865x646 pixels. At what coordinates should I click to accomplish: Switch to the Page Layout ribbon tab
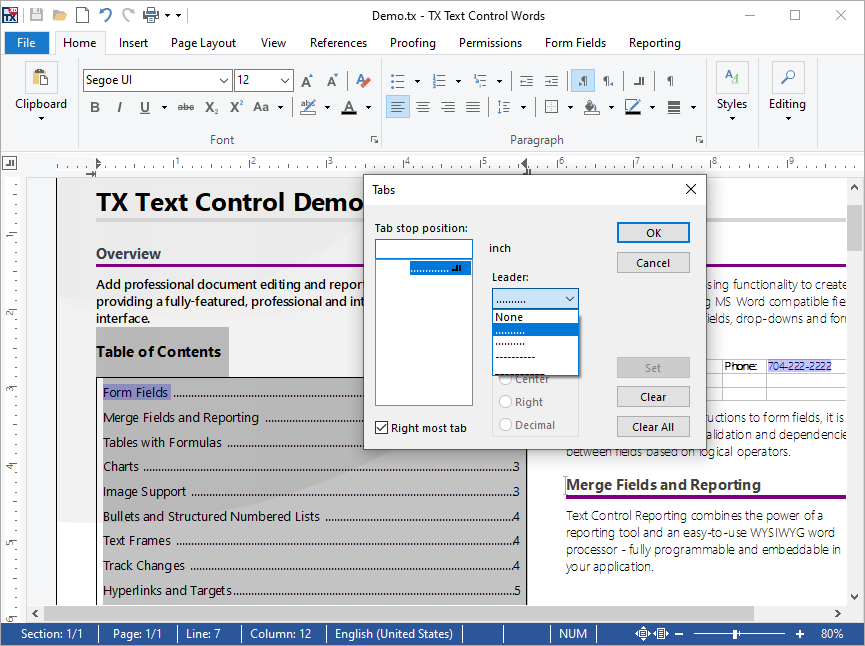[x=203, y=43]
